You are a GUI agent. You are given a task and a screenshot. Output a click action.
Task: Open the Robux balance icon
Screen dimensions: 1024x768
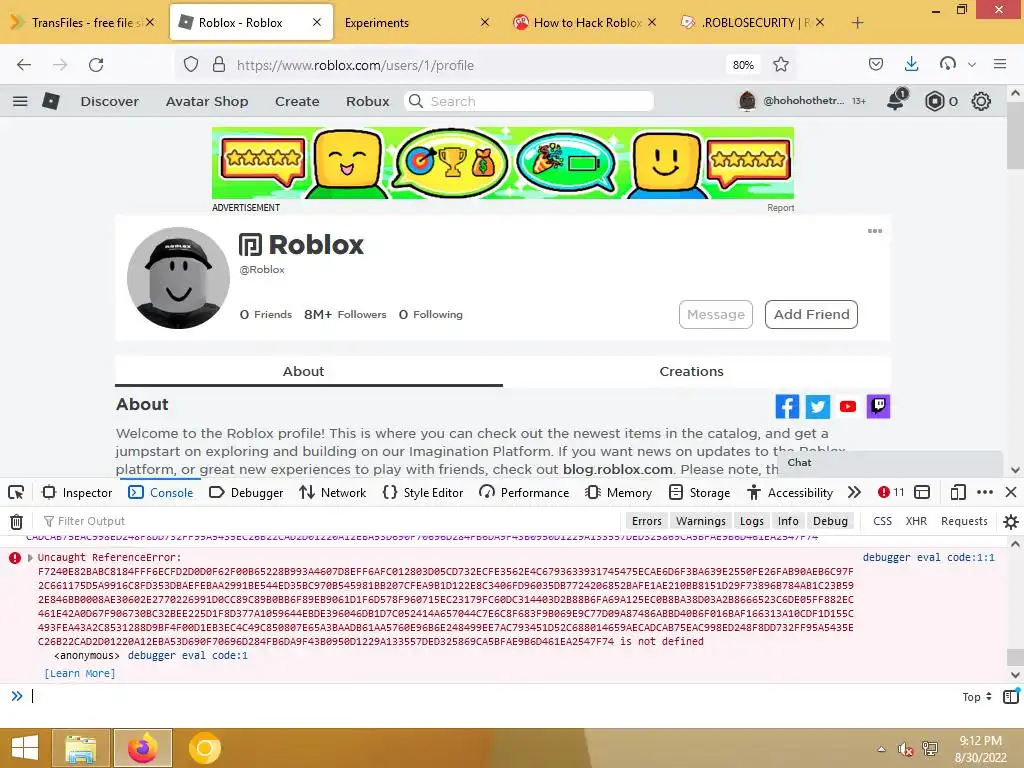(x=935, y=101)
